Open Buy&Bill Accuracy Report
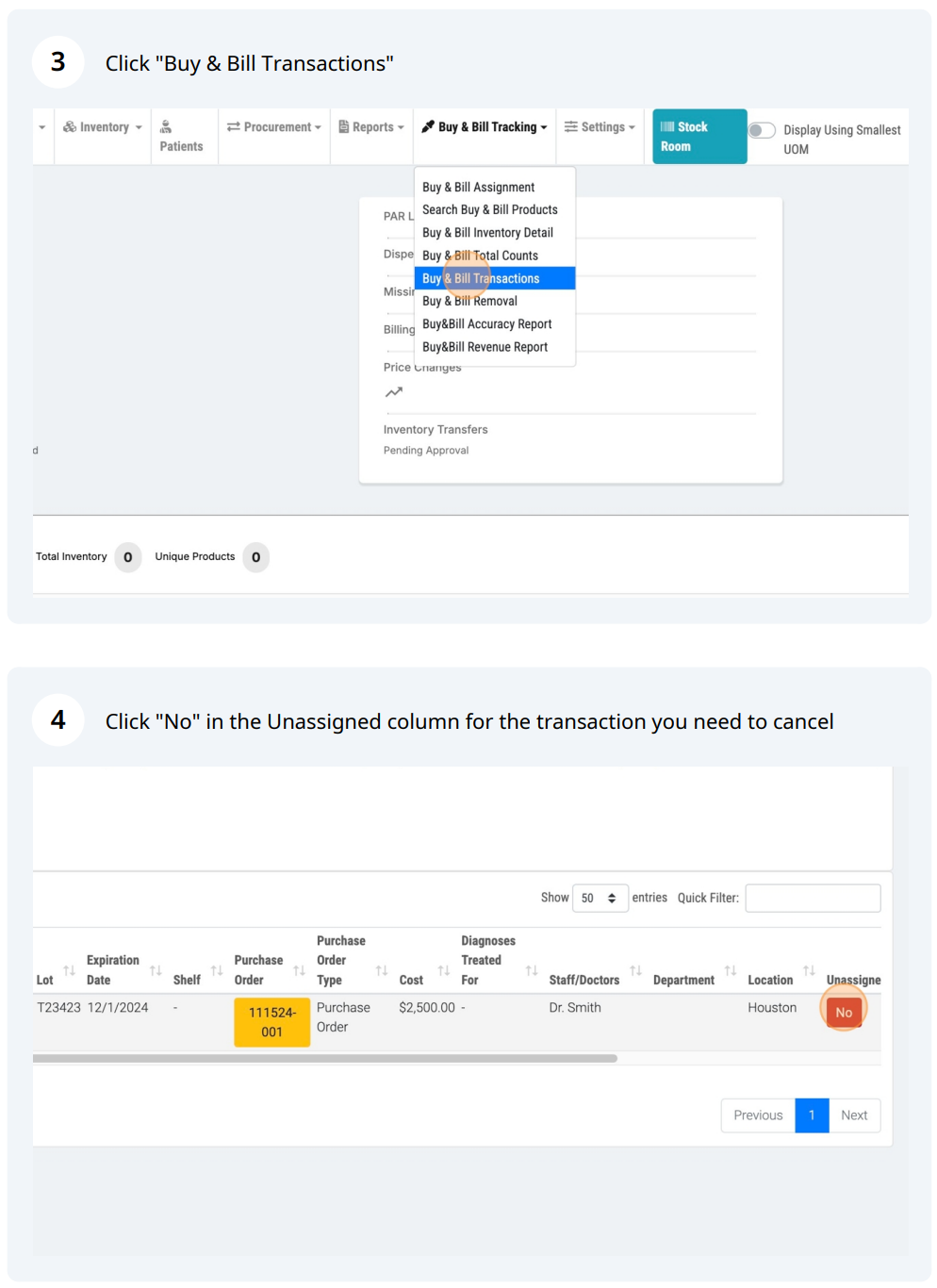937x1288 pixels. (495, 323)
